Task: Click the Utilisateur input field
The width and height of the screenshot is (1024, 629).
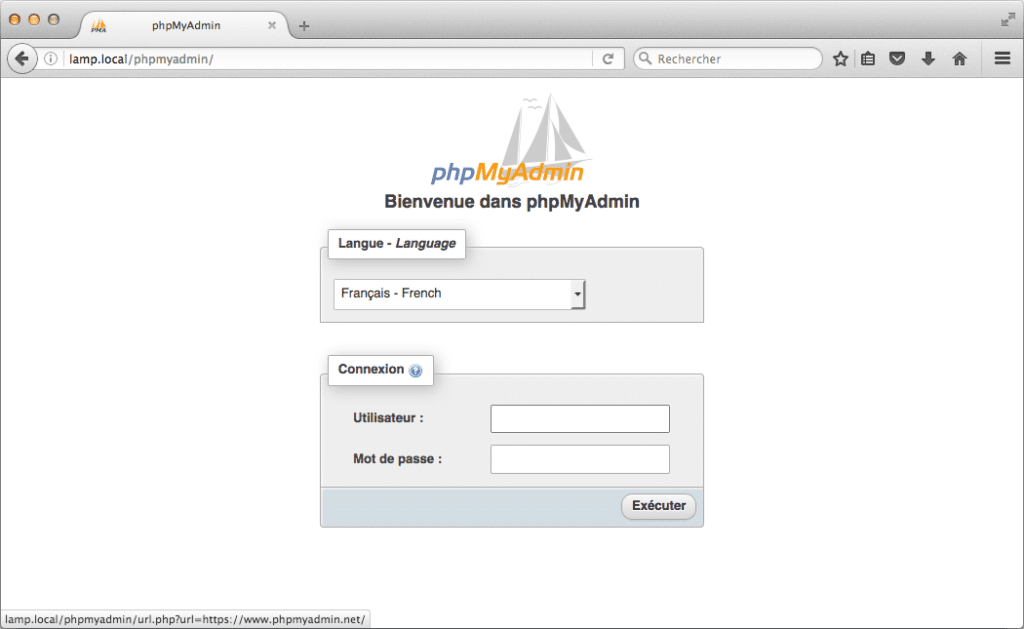Action: (580, 418)
